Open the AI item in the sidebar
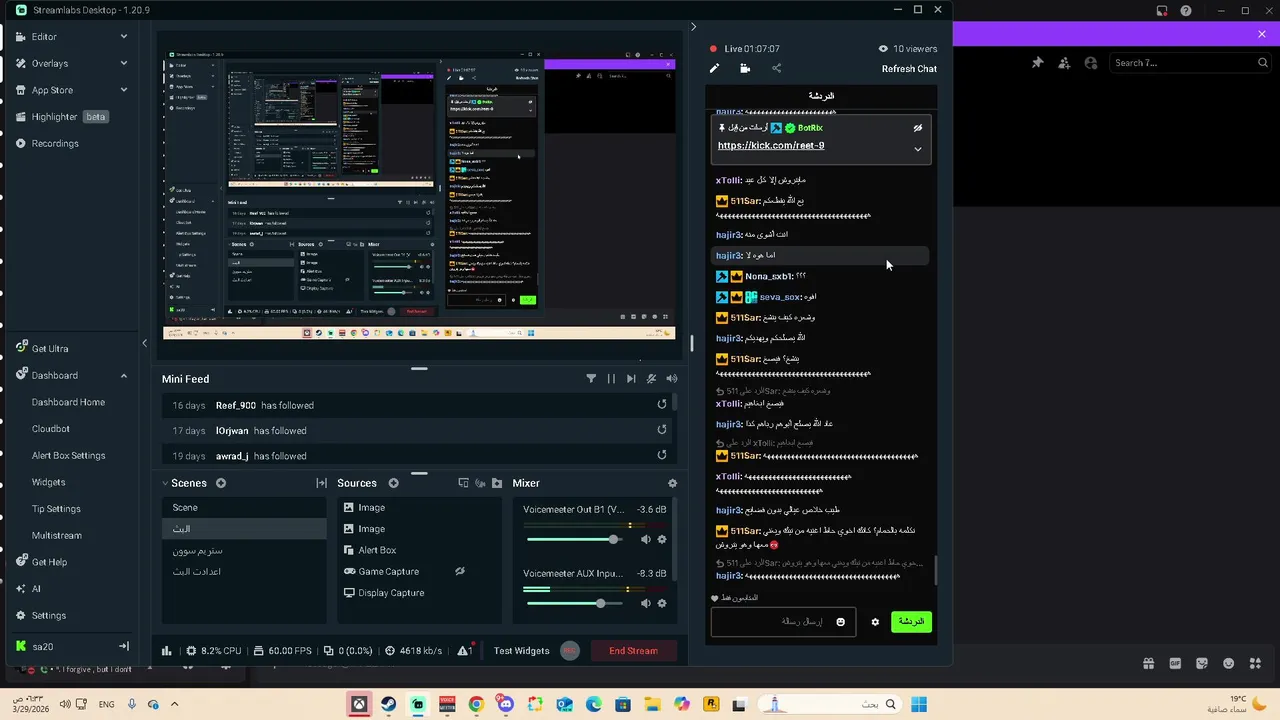This screenshot has width=1280, height=720. pos(36,588)
